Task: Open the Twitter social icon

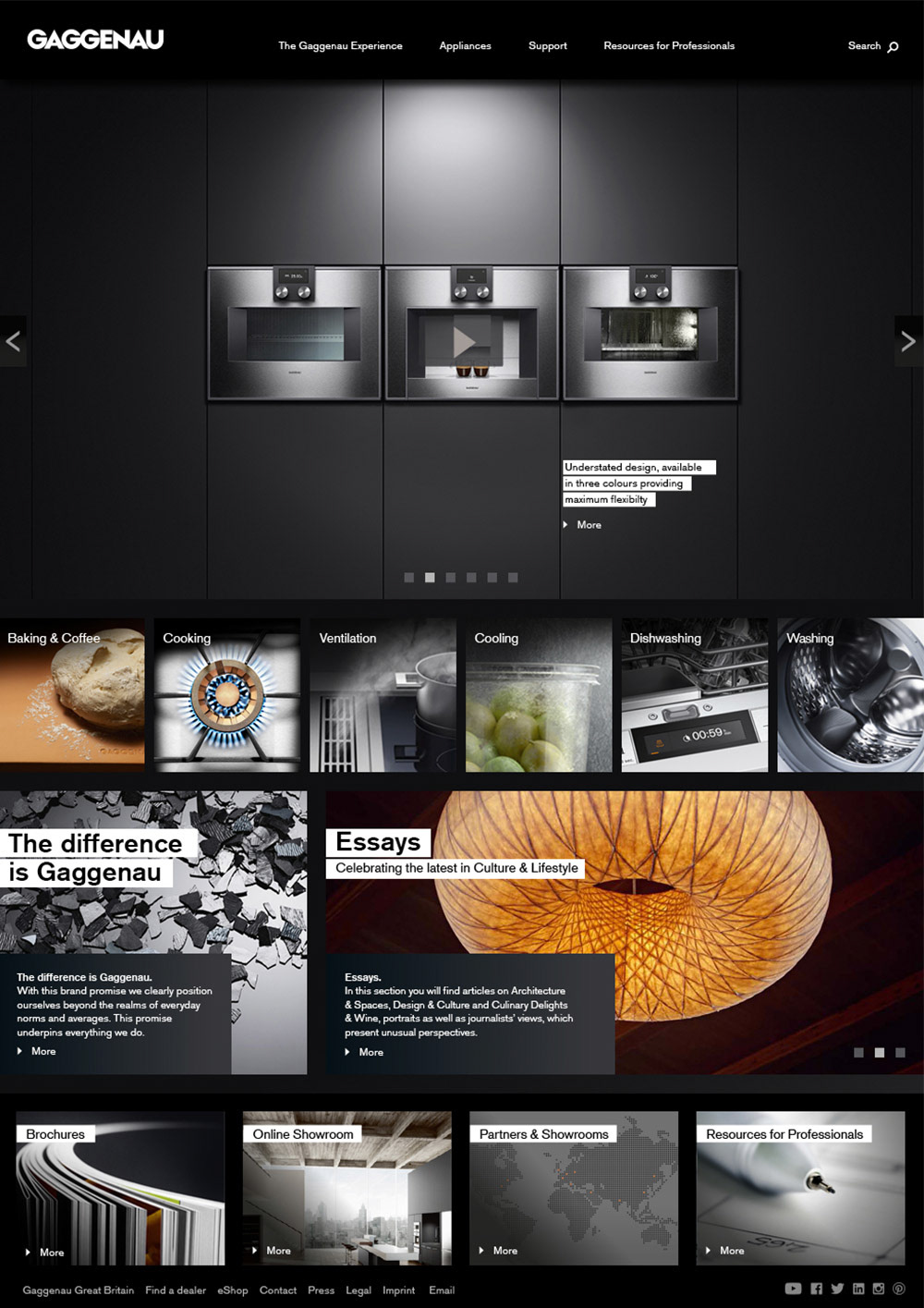Action: point(837,1289)
